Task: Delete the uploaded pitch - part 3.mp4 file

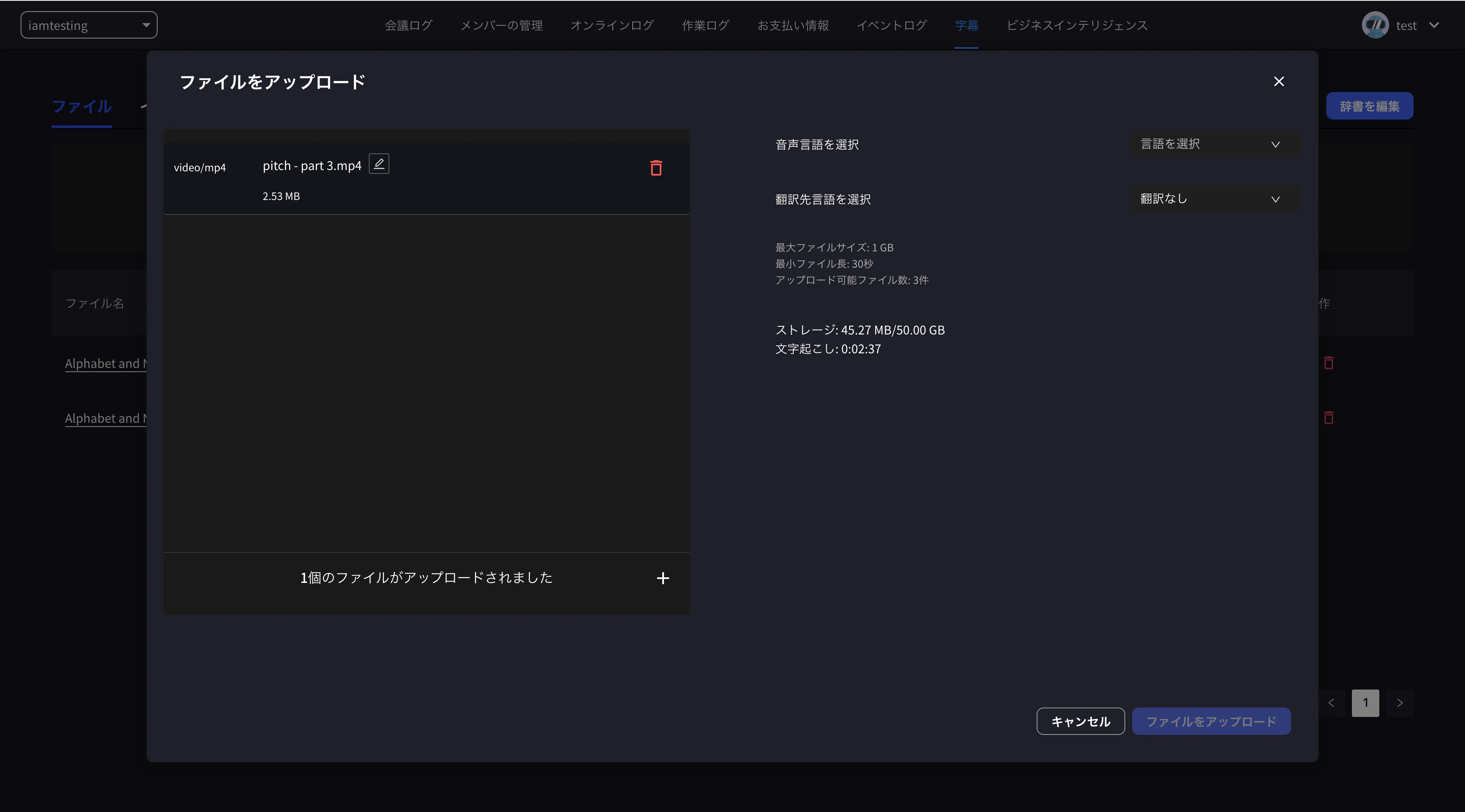Action: click(656, 168)
